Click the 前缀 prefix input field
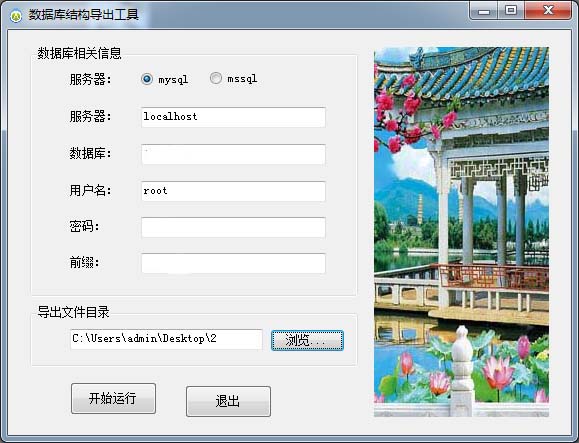The image size is (579, 443). click(233, 263)
